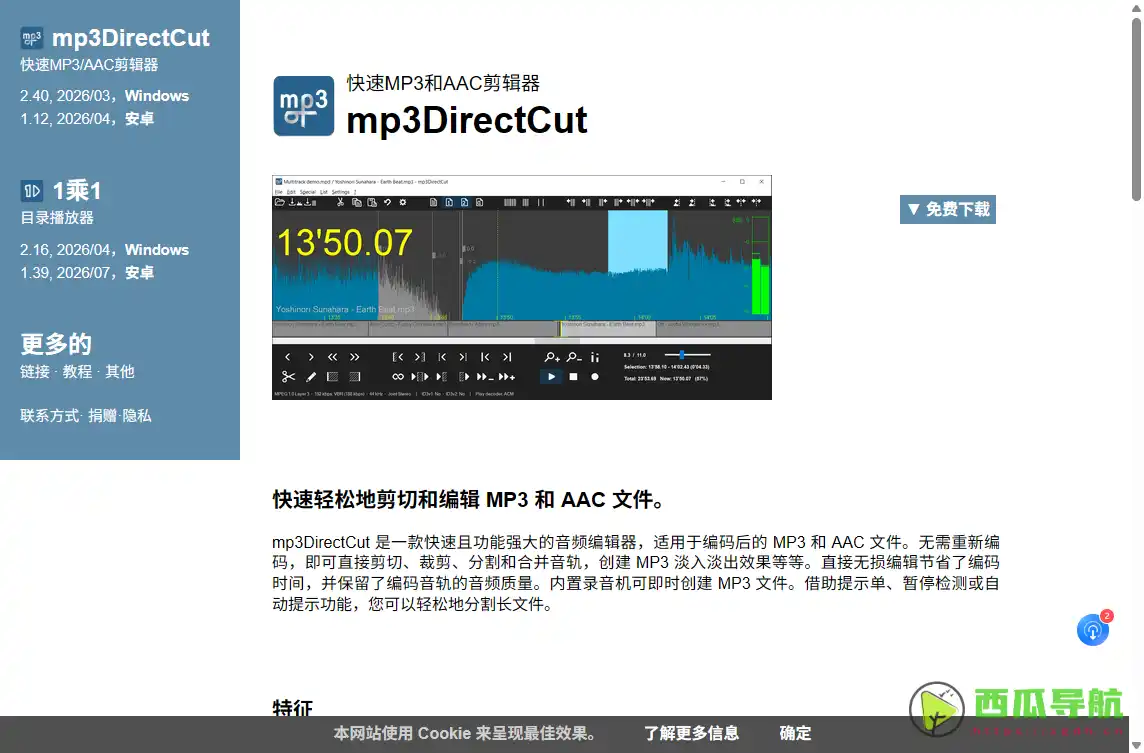Click the heading 快速轻松地剪切和编辑 MP3 和 AAC 文件
The image size is (1144, 753).
pyautogui.click(x=470, y=500)
